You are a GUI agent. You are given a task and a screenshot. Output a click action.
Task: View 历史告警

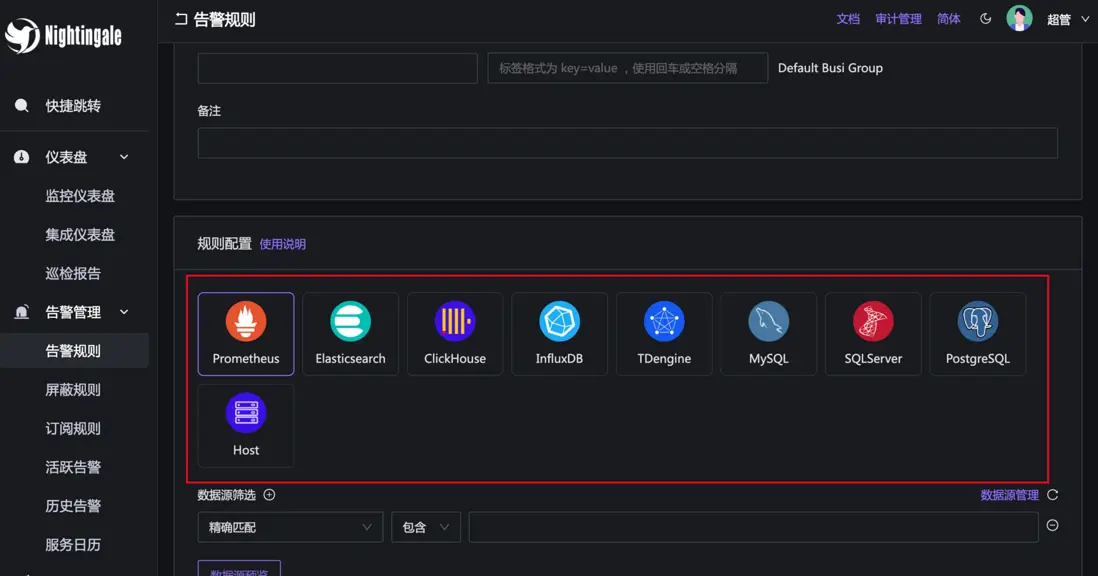point(73,506)
